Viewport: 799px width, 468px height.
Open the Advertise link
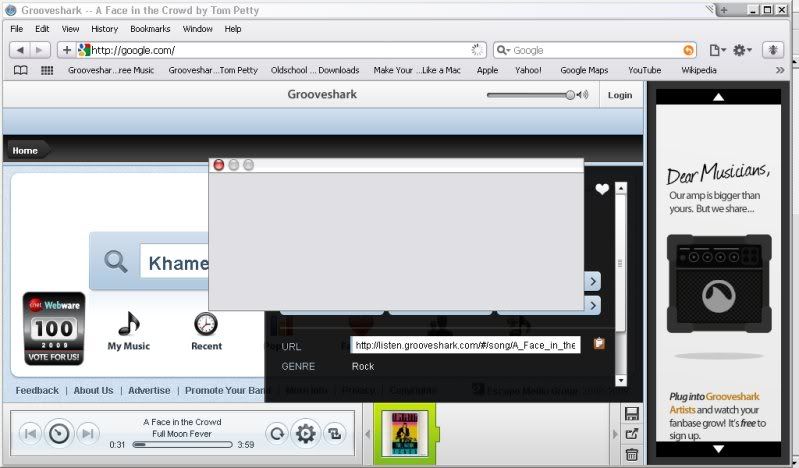(x=149, y=391)
